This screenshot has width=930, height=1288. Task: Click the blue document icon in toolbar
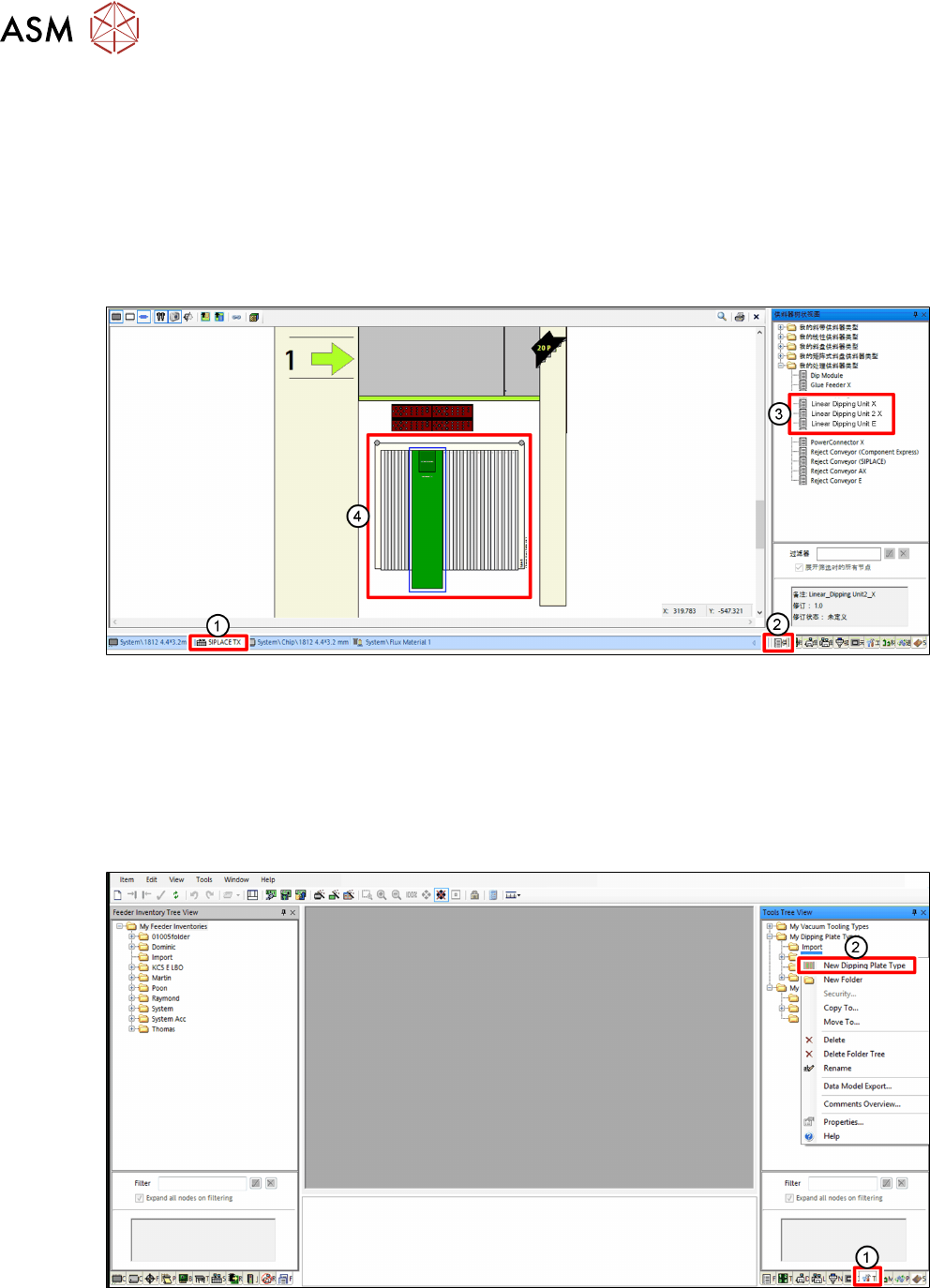(493, 895)
